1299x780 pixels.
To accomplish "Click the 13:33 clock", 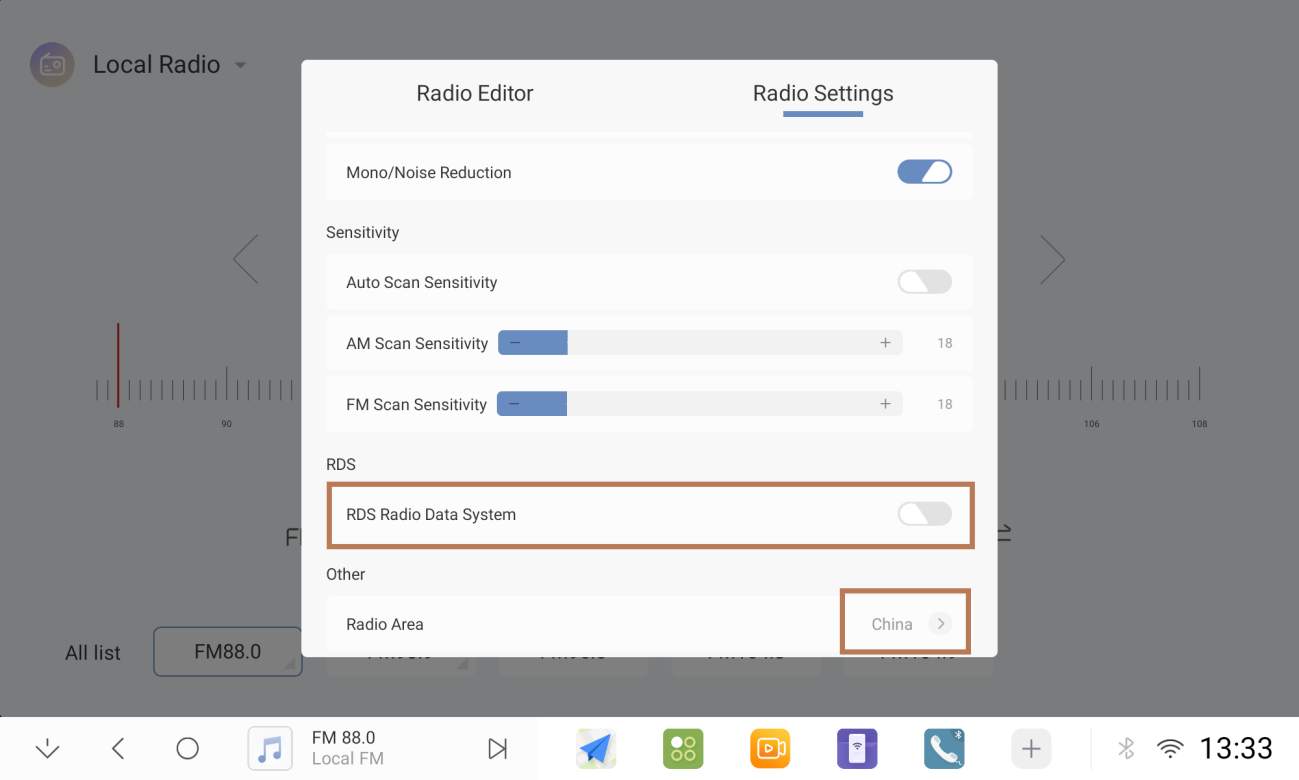I will point(1236,748).
